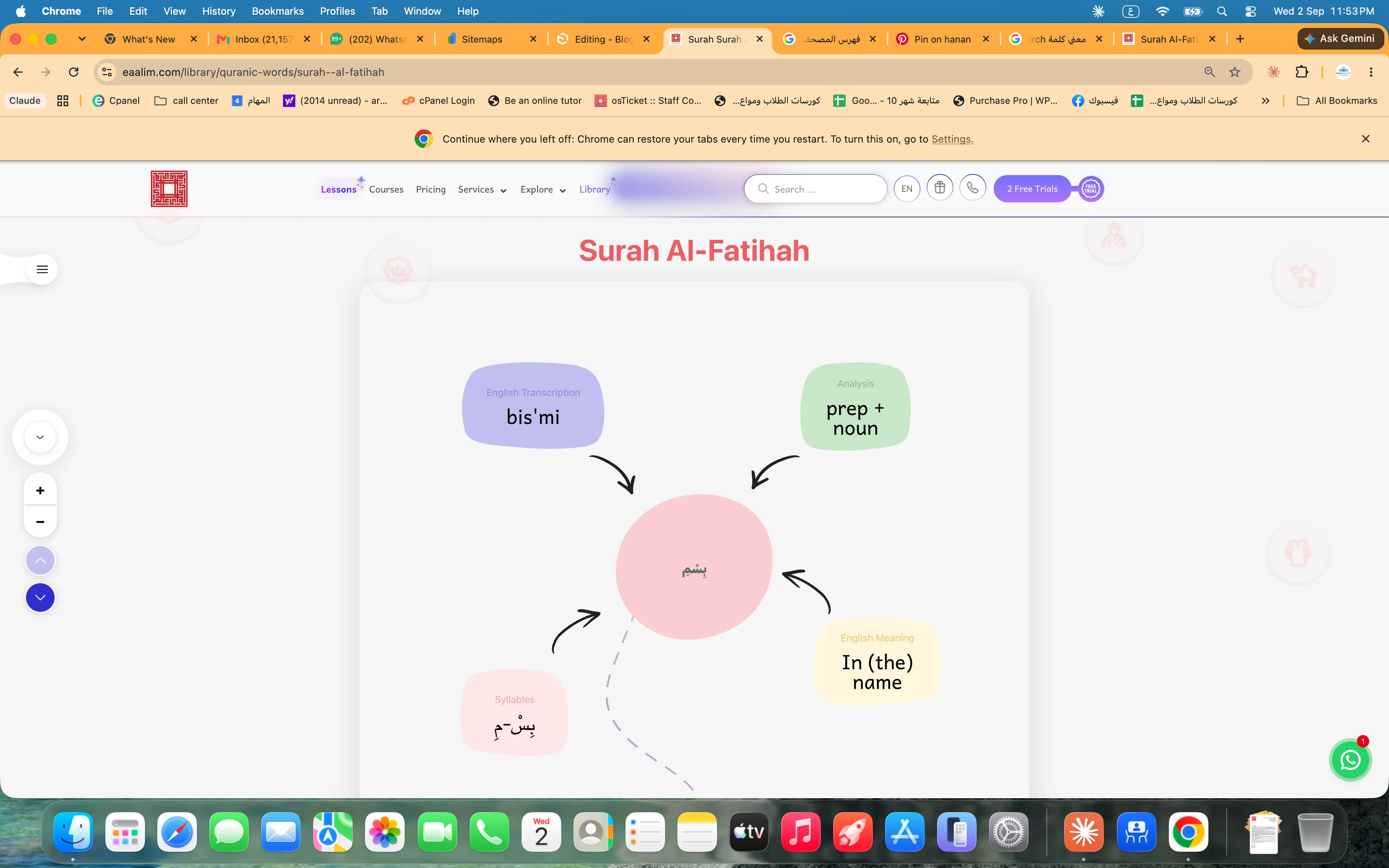Go to previous word with light purple up arrow
This screenshot has height=868, width=1389.
coord(40,560)
